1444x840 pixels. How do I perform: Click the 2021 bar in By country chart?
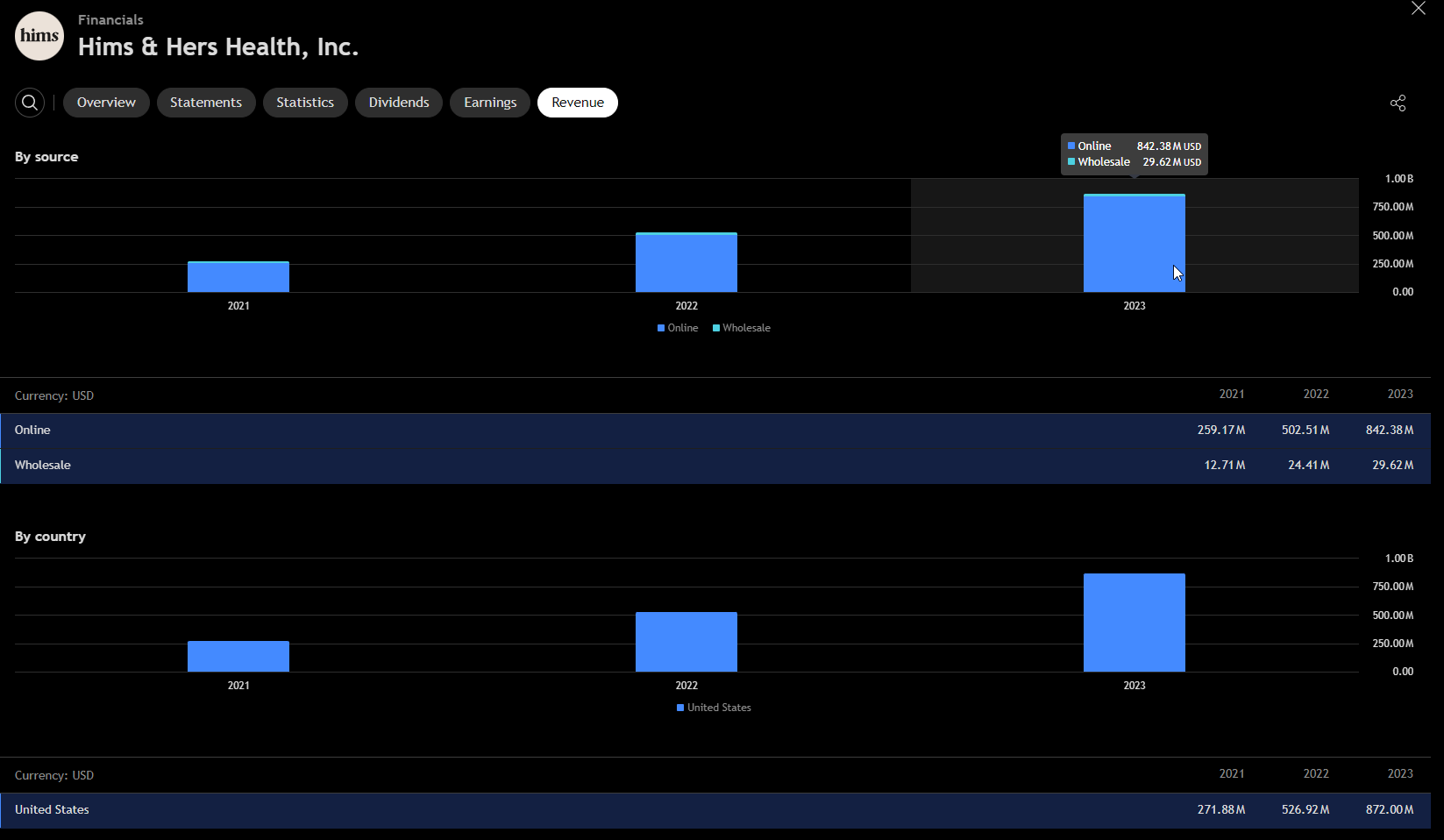point(238,657)
